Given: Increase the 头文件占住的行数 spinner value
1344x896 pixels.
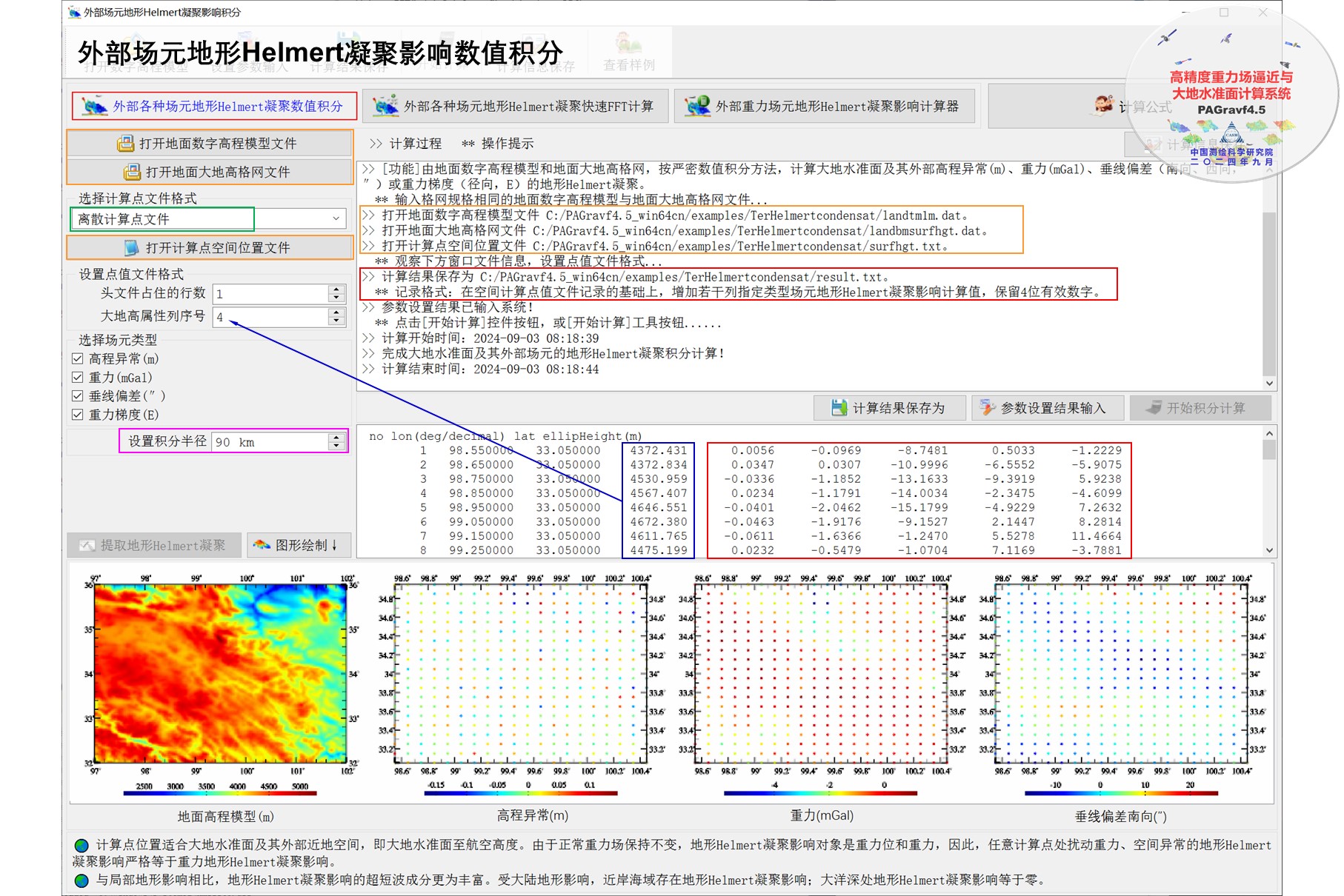Looking at the screenshot, I should 336,290.
